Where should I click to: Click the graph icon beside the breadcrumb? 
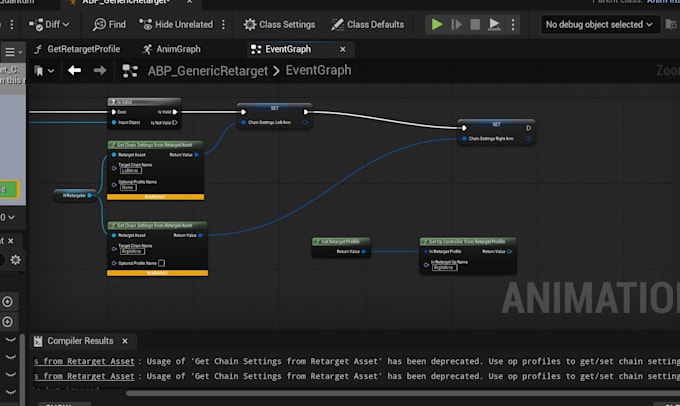coord(130,71)
